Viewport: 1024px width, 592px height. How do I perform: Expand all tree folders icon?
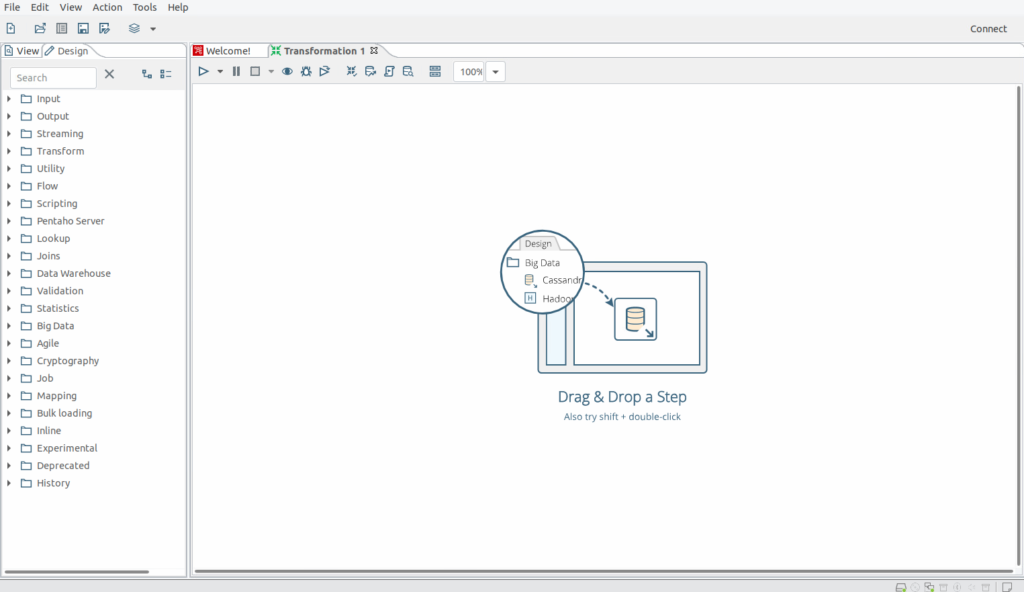pos(147,74)
